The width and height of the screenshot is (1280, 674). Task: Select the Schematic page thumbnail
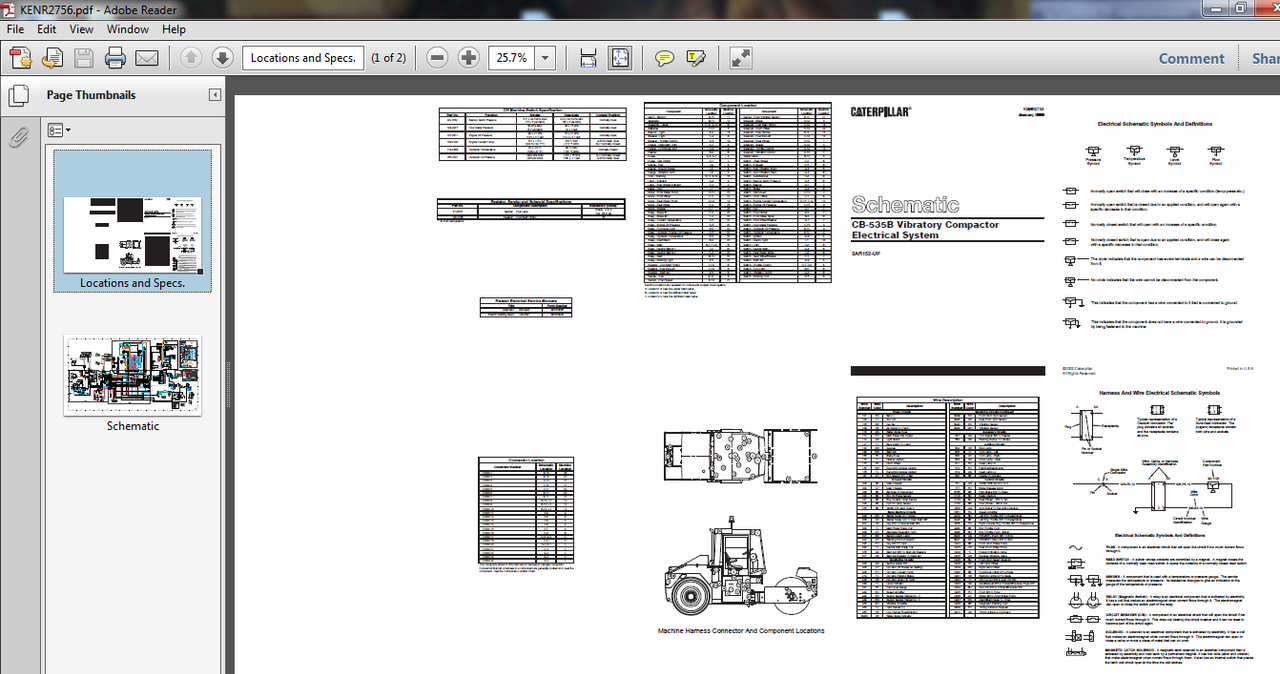[132, 375]
